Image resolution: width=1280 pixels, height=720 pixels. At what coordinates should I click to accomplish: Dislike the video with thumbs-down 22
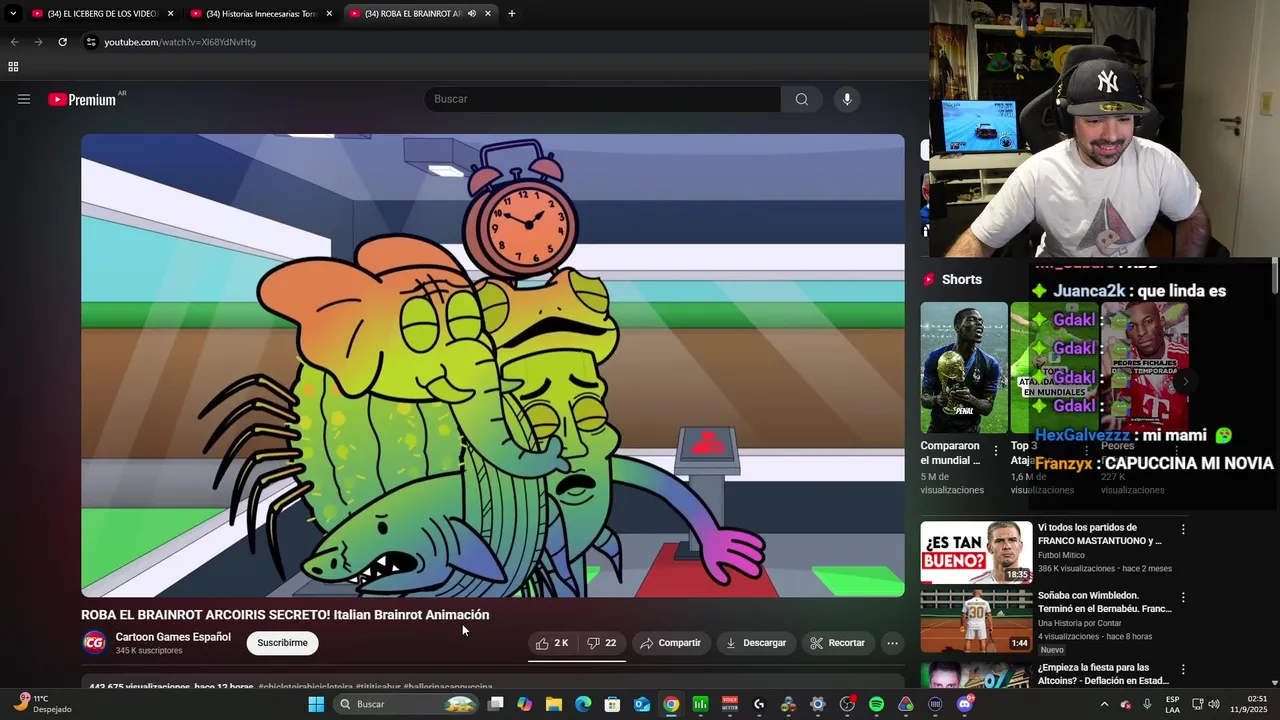point(602,643)
